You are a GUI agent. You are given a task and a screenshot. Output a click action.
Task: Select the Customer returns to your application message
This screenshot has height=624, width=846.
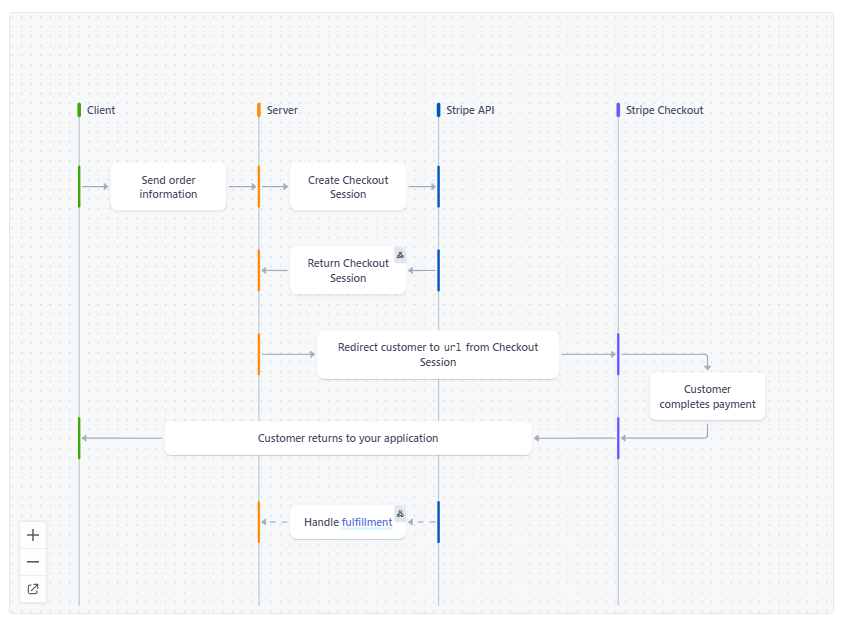(x=348, y=438)
